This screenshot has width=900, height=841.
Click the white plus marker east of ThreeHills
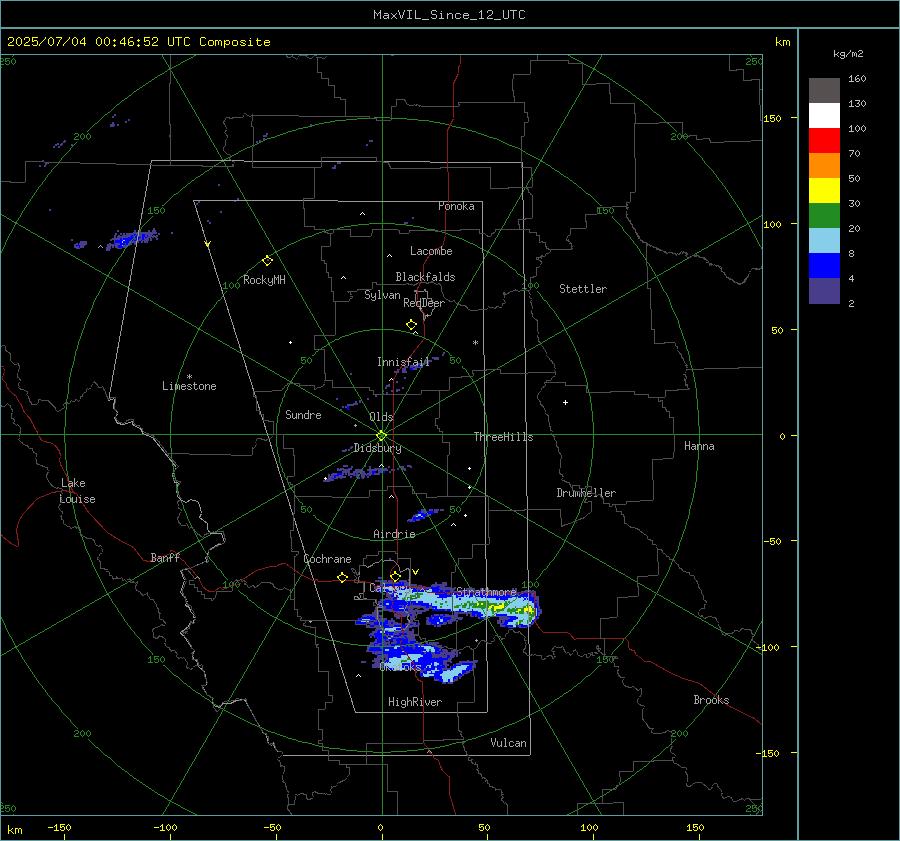point(565,402)
